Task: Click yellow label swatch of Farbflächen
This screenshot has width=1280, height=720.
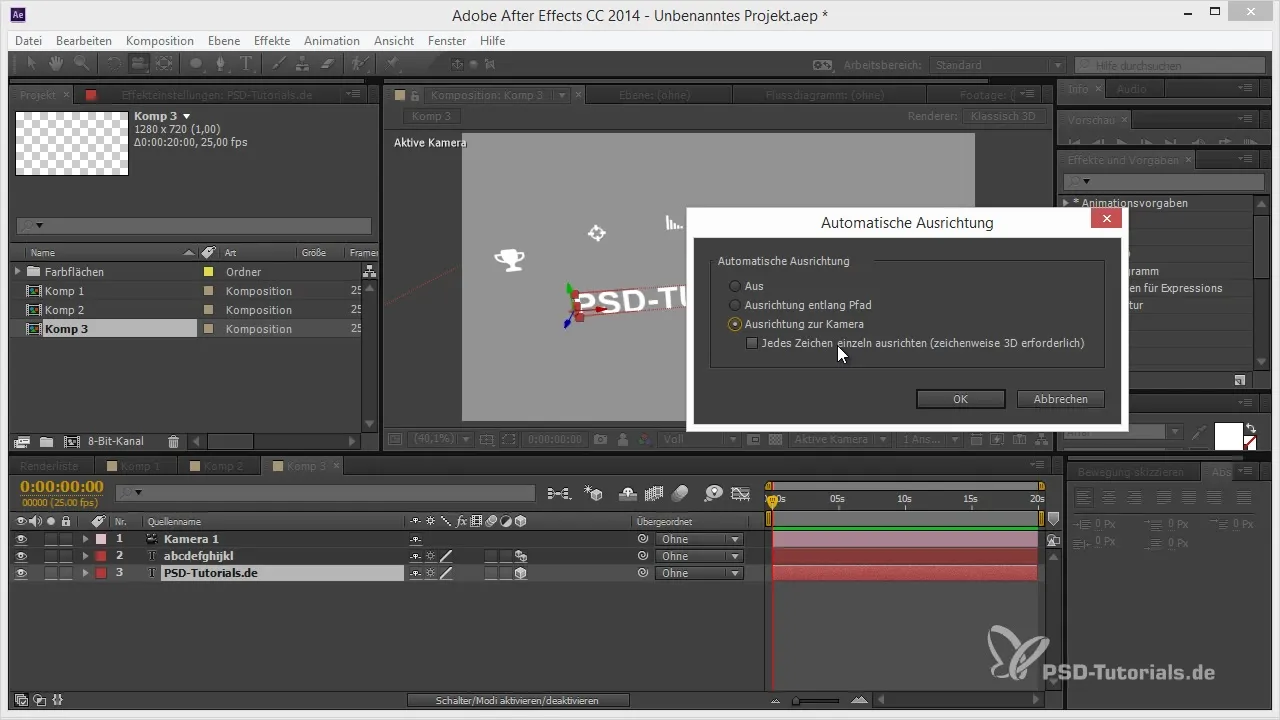Action: tap(209, 271)
